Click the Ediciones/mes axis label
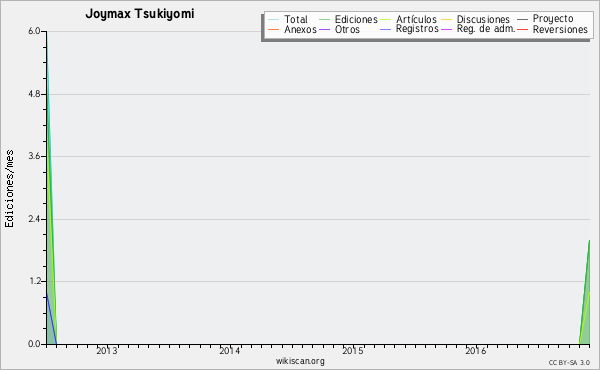Screen dimensions: 600x370 click(x=9, y=189)
